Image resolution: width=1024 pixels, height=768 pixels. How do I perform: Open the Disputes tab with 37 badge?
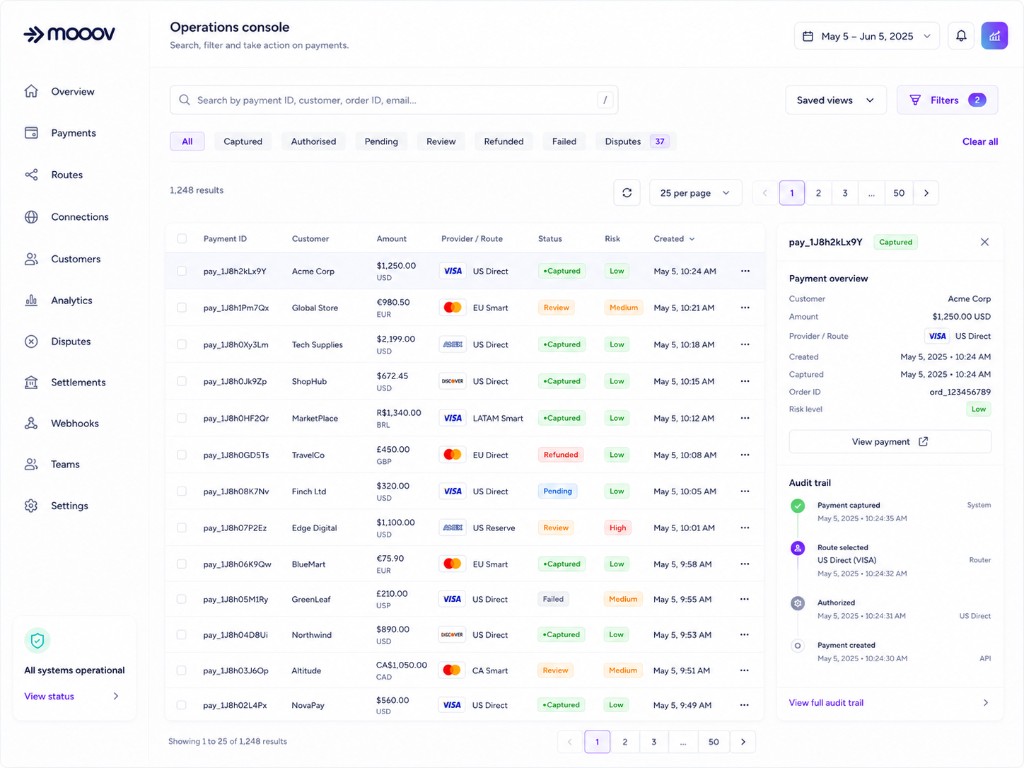click(x=635, y=142)
